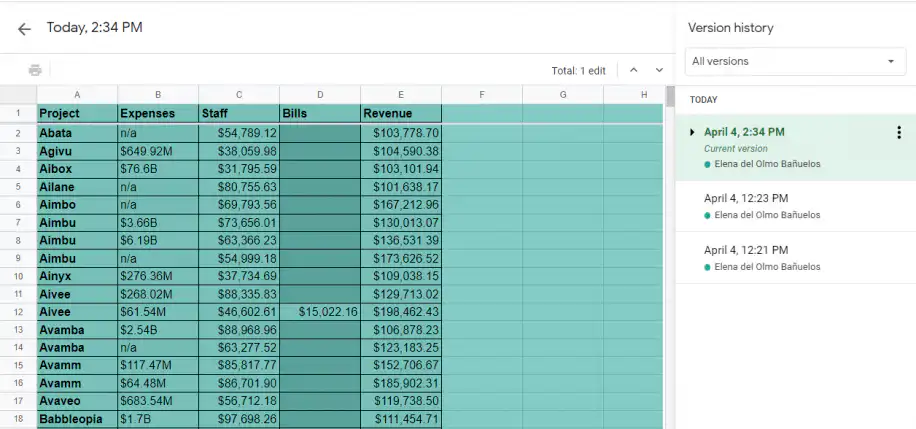Click the Staff header cell
Screen dimensions: 916x429
239,113
